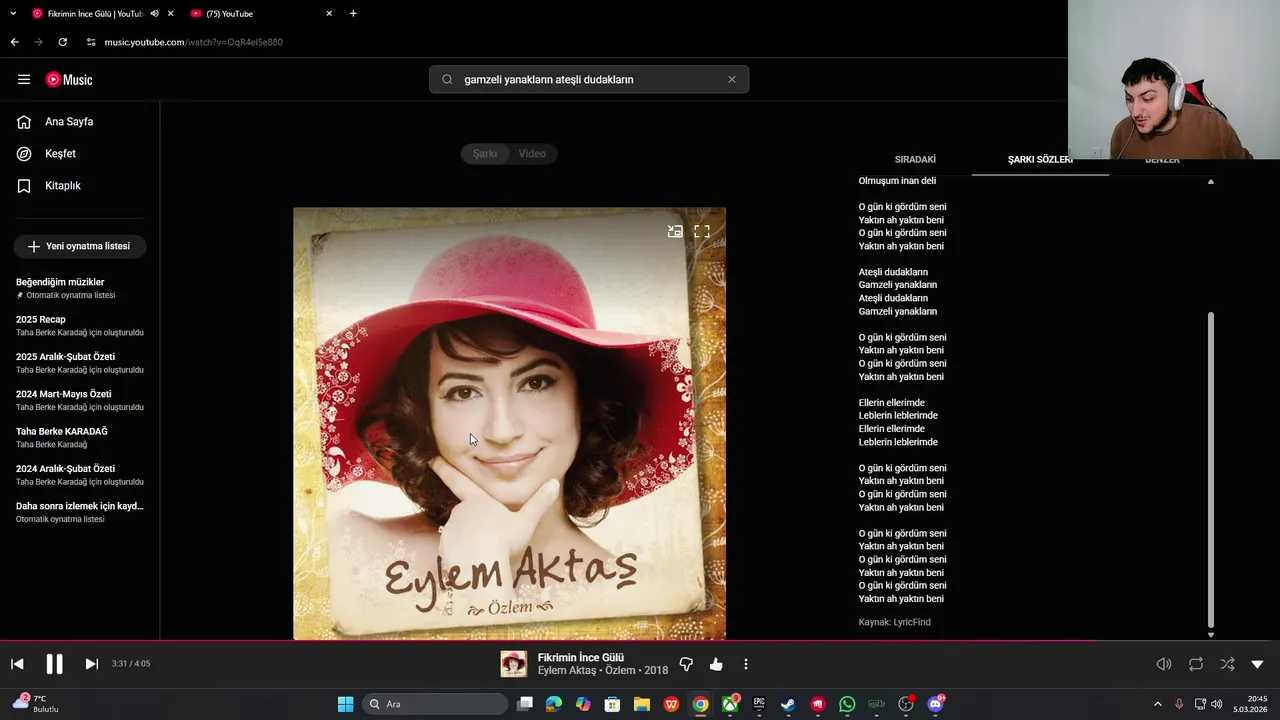This screenshot has height=720, width=1280.
Task: Reload the current page
Action: [62, 42]
